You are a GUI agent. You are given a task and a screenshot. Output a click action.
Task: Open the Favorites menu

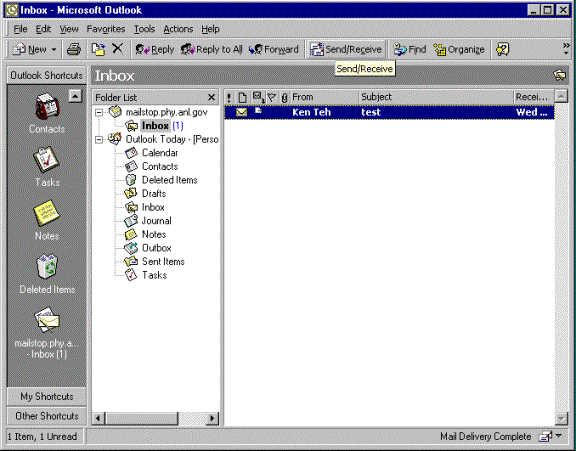click(x=106, y=29)
